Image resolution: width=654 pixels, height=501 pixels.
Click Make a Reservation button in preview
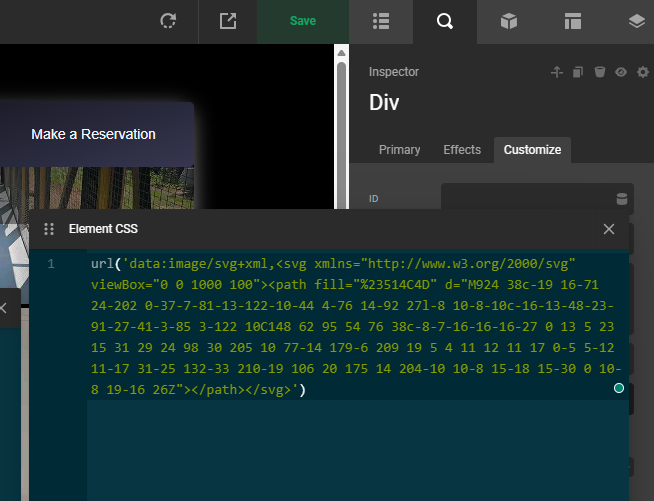93,134
